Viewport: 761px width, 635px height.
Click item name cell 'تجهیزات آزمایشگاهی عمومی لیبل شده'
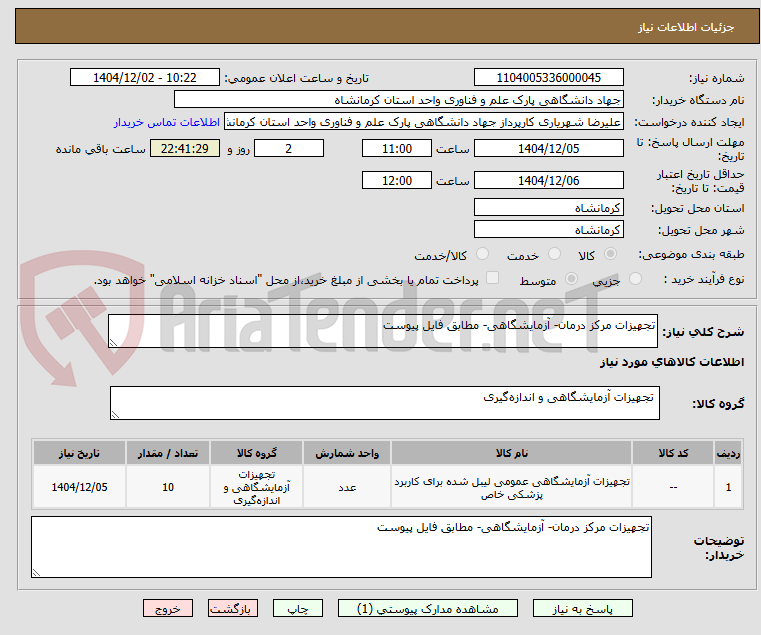[512, 487]
